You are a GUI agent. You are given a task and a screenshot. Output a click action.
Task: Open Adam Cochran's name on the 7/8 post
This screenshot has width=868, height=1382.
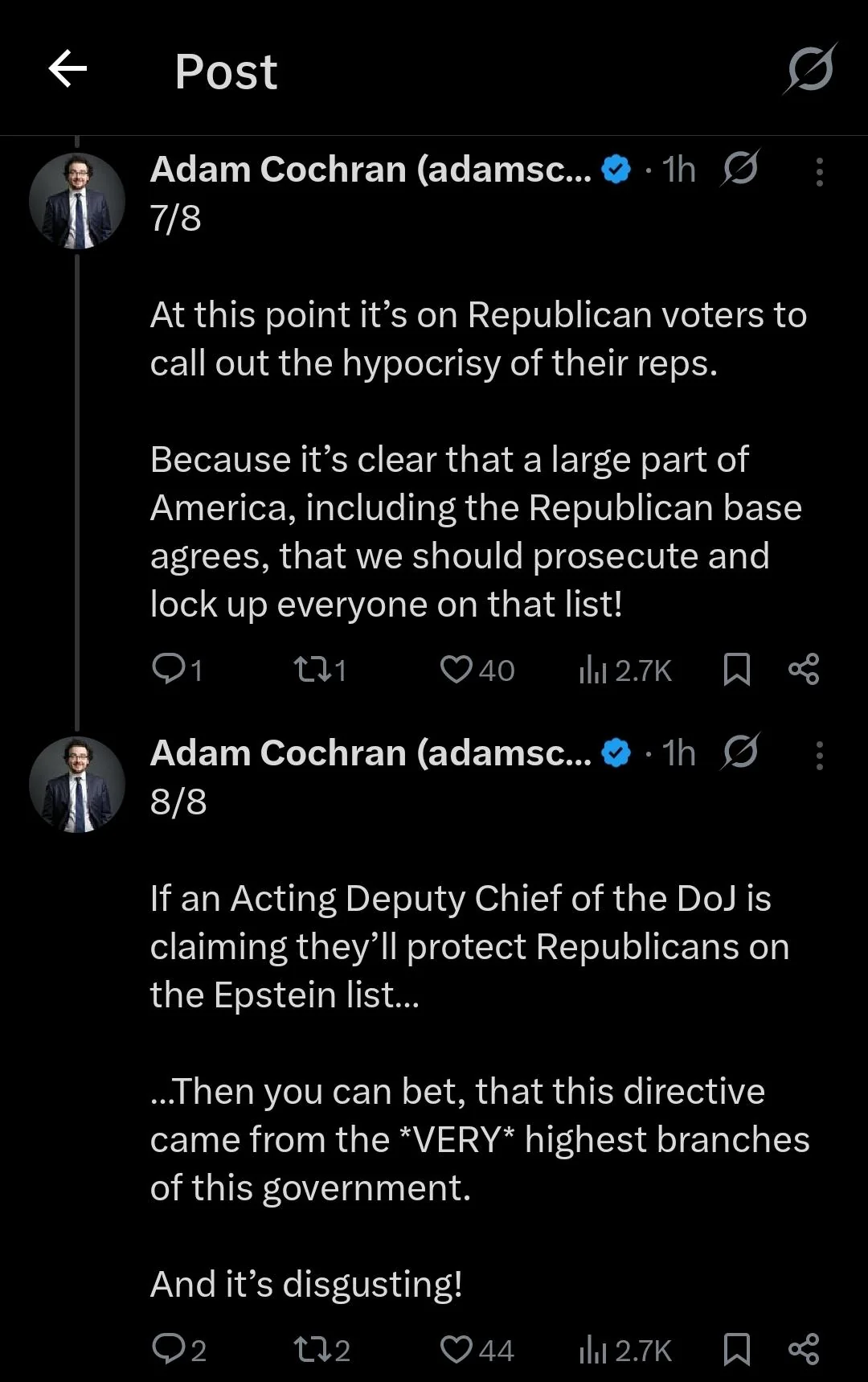(x=370, y=170)
